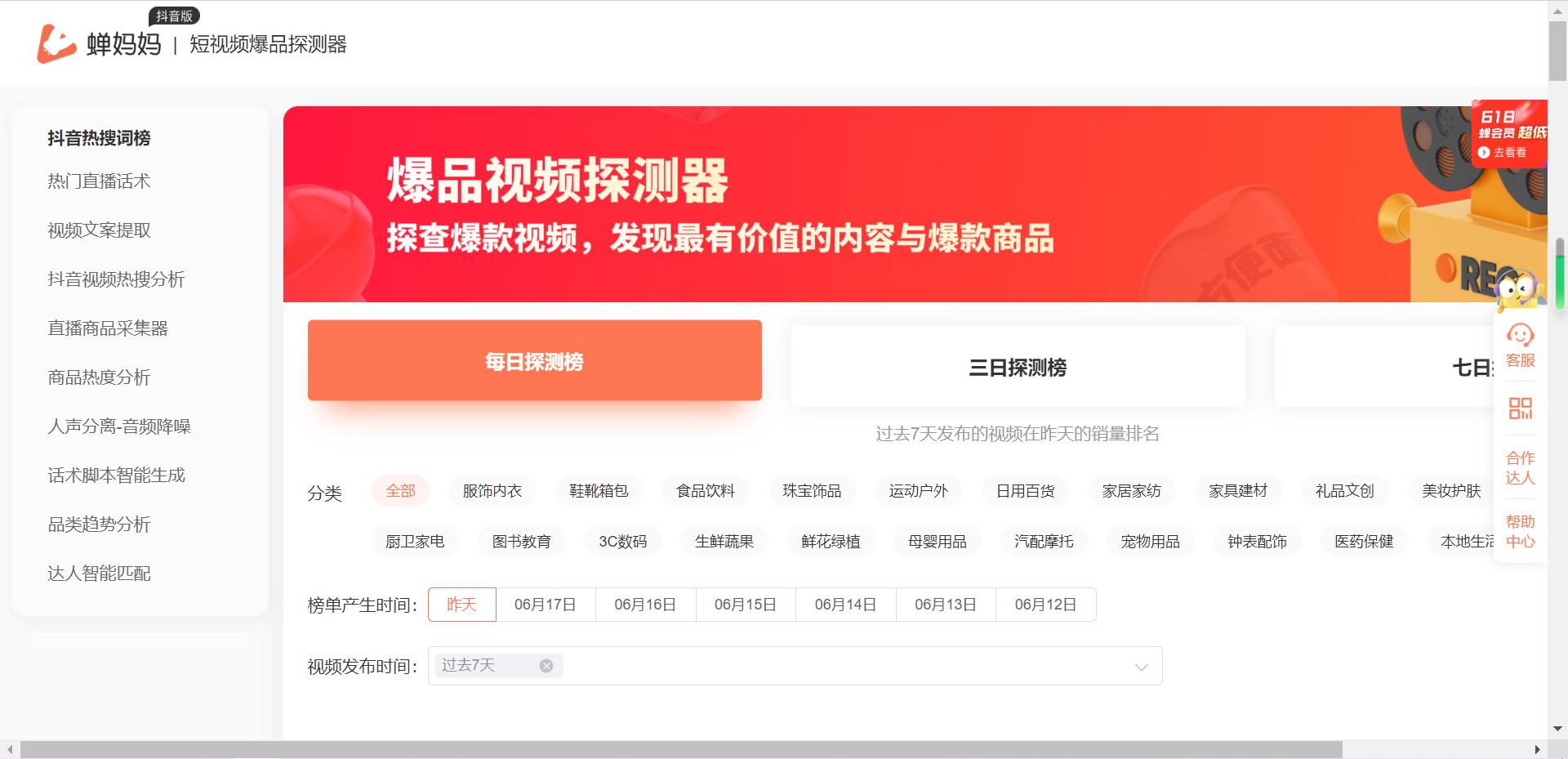Open the 客服 customer service panel

click(x=1520, y=345)
